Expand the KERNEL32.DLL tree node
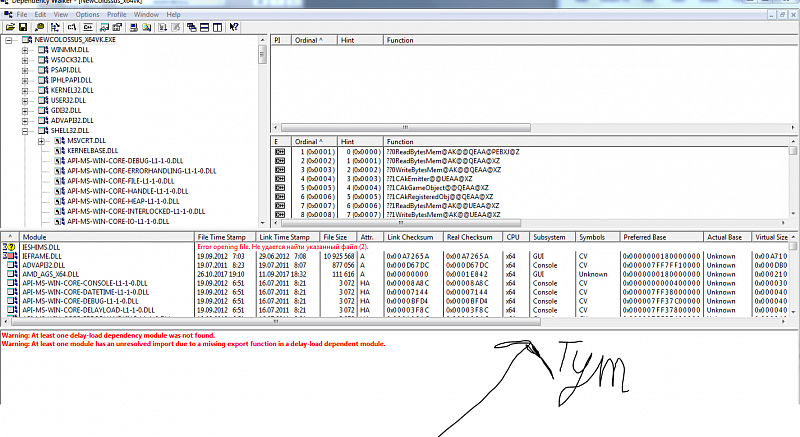800x437 pixels. 25,90
